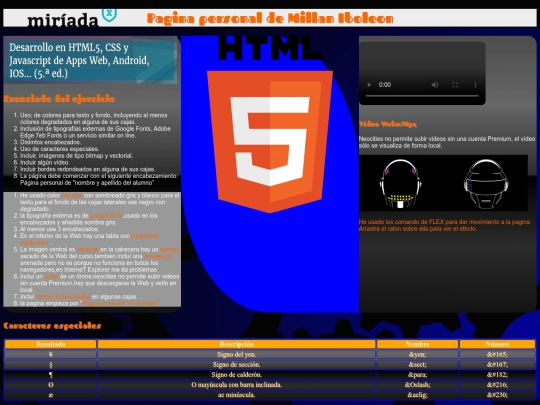The height and width of the screenshot is (405, 540).
Task: Click the cell '&aelig;'
Action: point(417,395)
